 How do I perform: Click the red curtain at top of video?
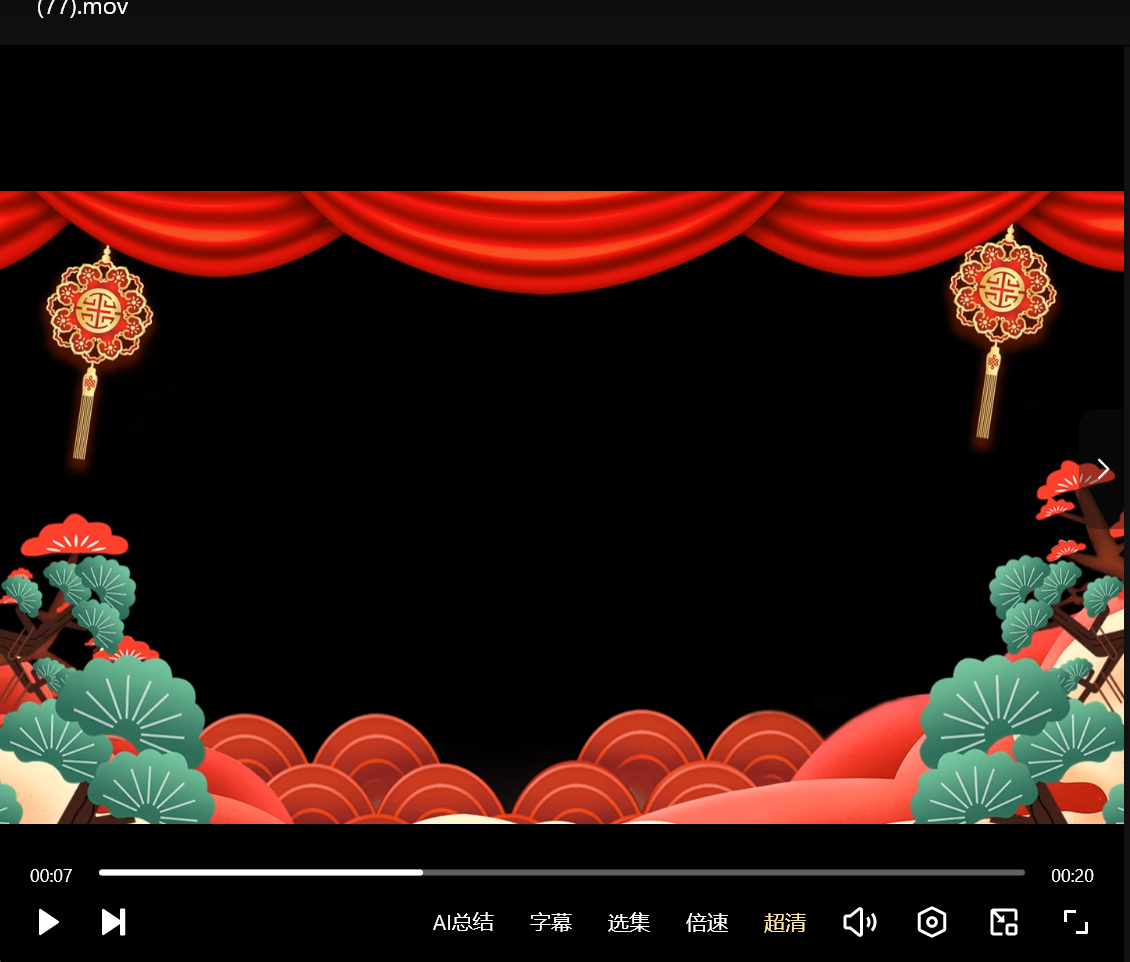540,235
